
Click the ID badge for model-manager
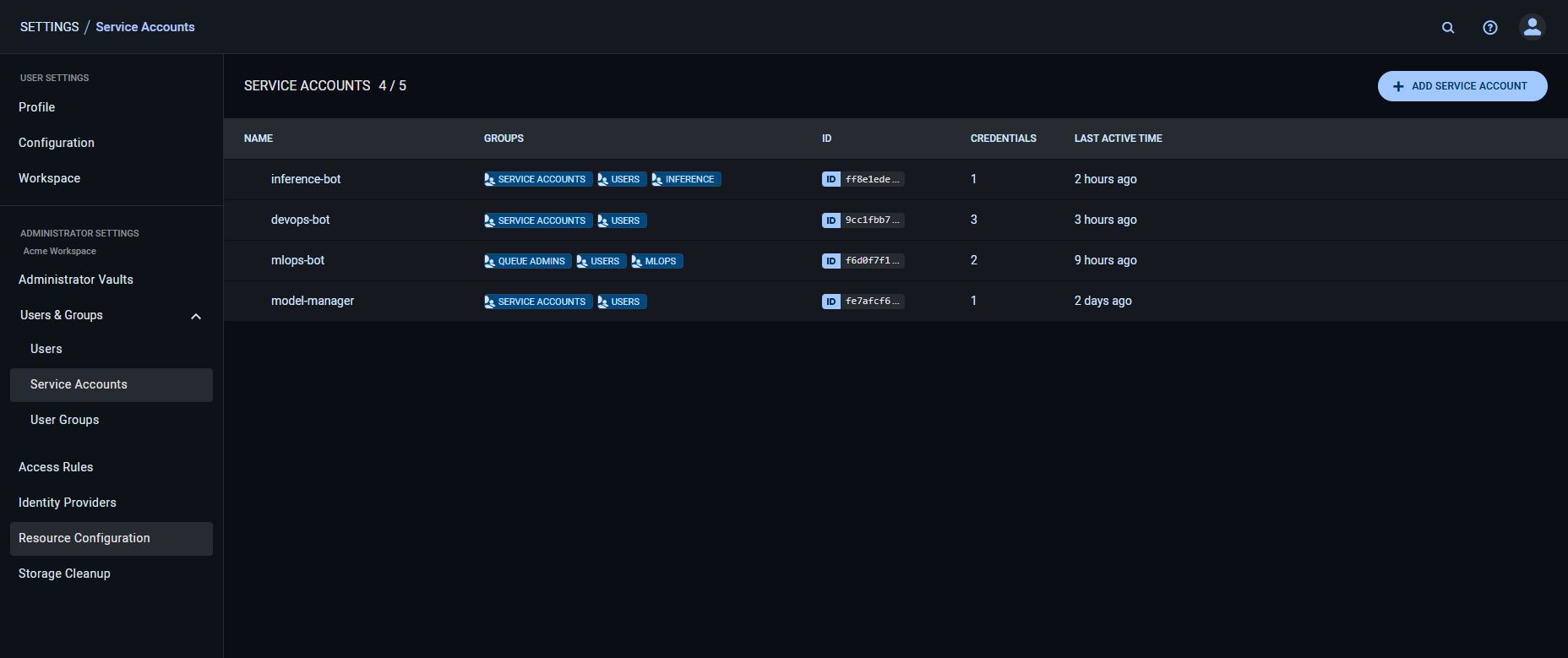831,302
